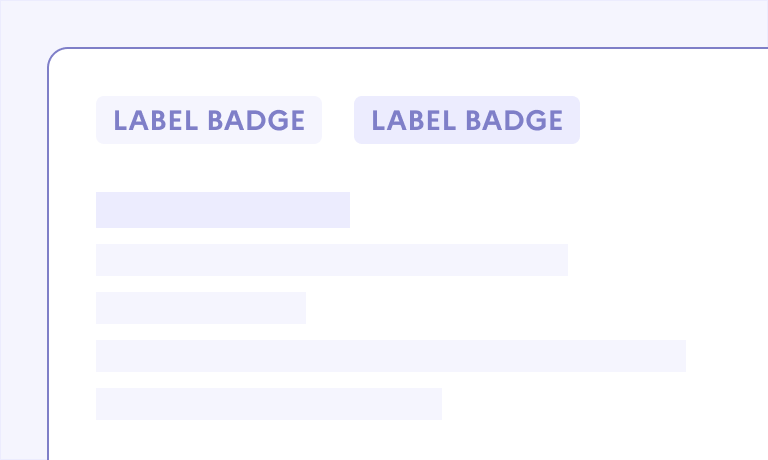Click the card's top border line
768x460 pixels.
400,48
